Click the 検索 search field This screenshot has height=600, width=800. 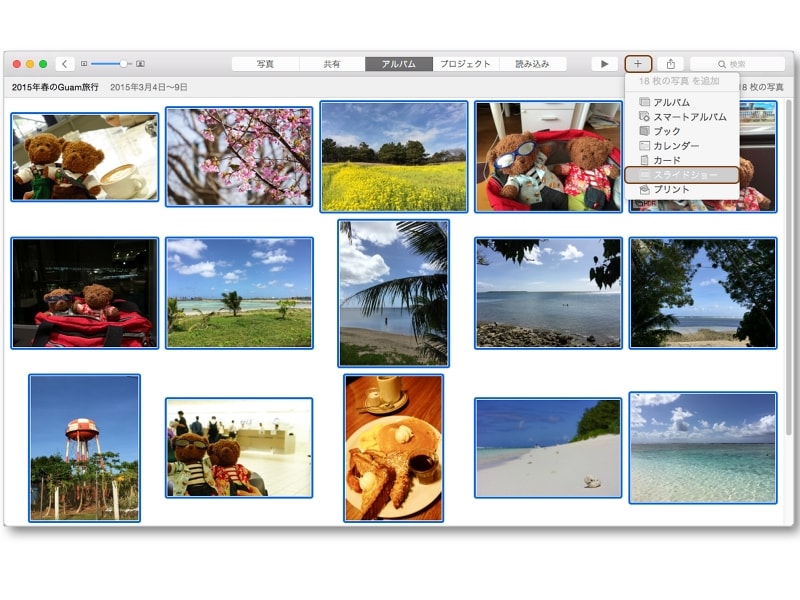737,64
